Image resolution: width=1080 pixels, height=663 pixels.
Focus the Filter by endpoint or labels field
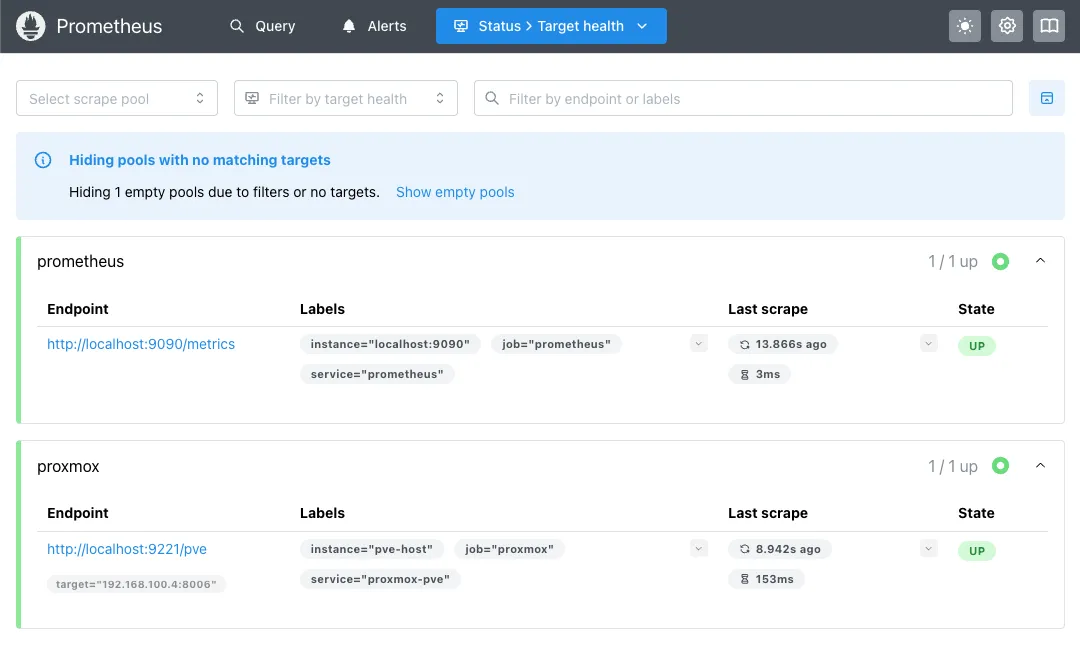click(x=743, y=98)
